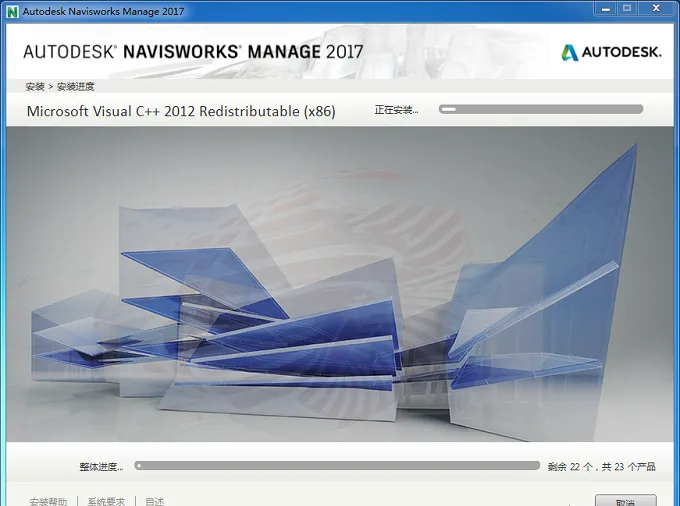Image resolution: width=680 pixels, height=506 pixels.
Task: Click the Navisworks Manage 2017 header banner title
Action: pos(193,52)
